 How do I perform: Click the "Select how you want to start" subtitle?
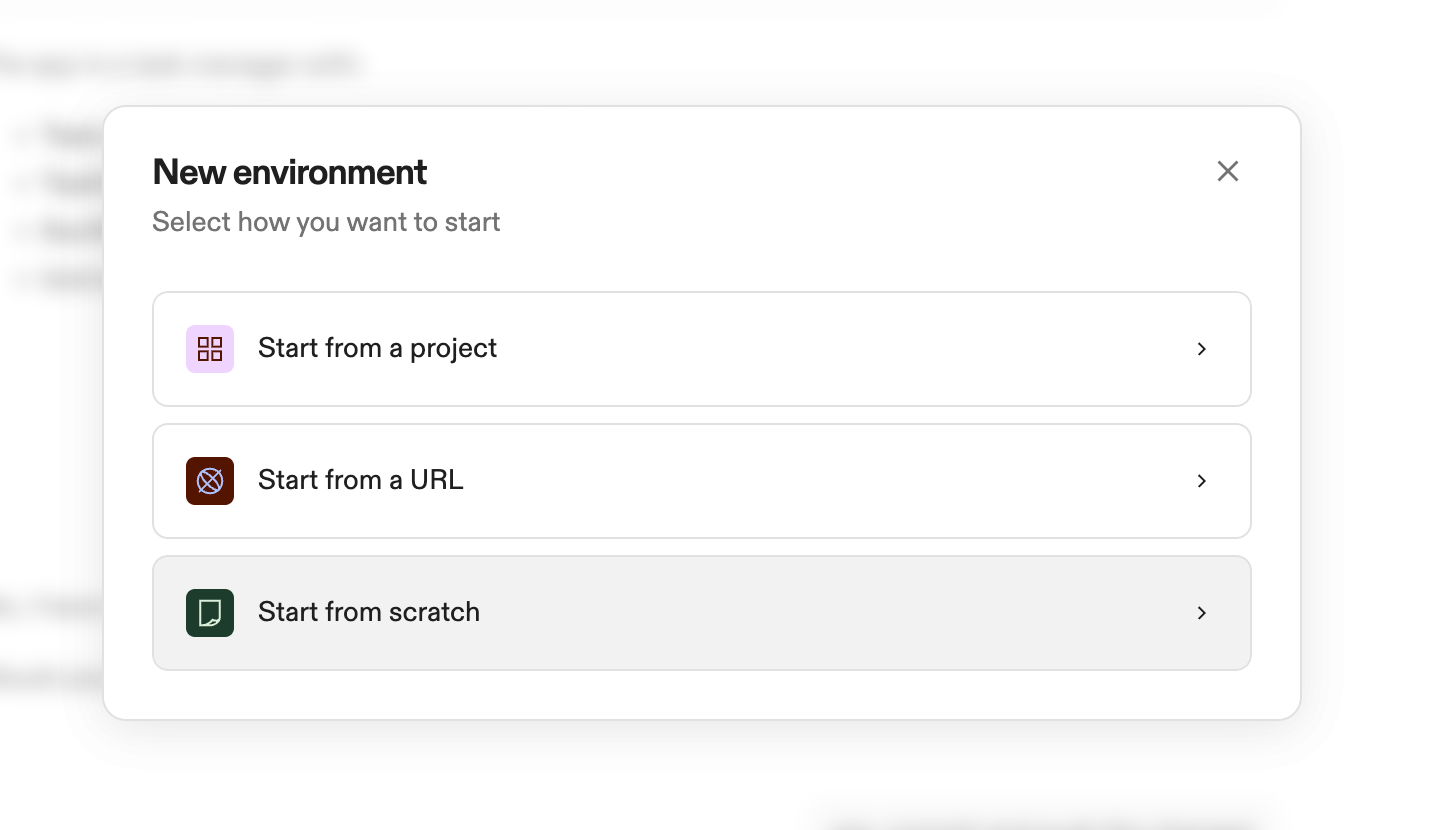coord(326,222)
